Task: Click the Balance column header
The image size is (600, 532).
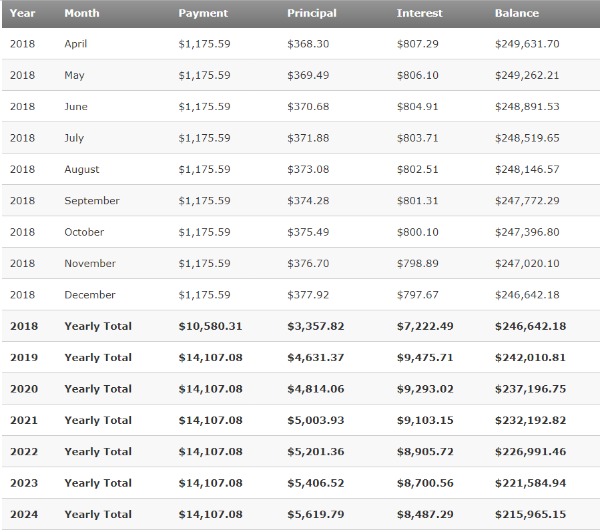Action: pos(516,13)
